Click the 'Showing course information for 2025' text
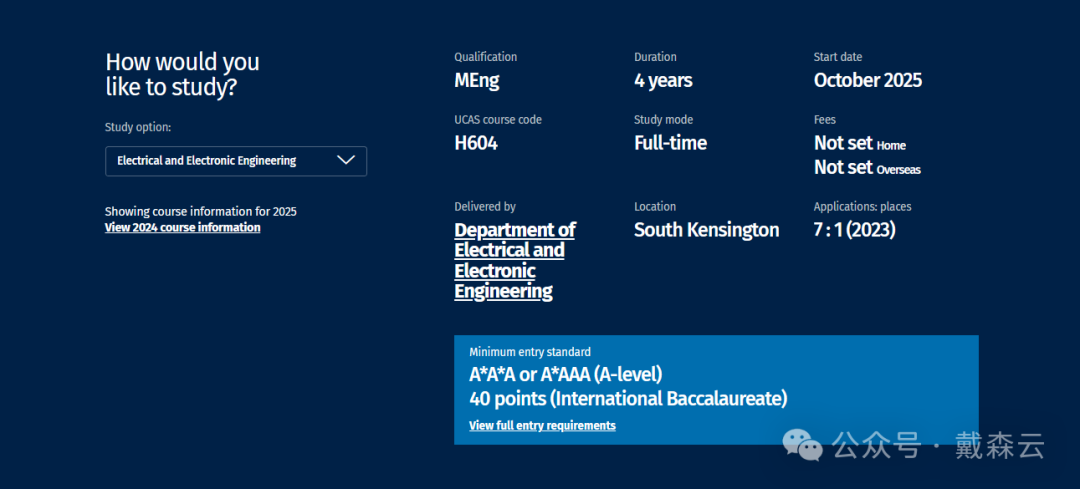The image size is (1080, 489). click(x=200, y=212)
